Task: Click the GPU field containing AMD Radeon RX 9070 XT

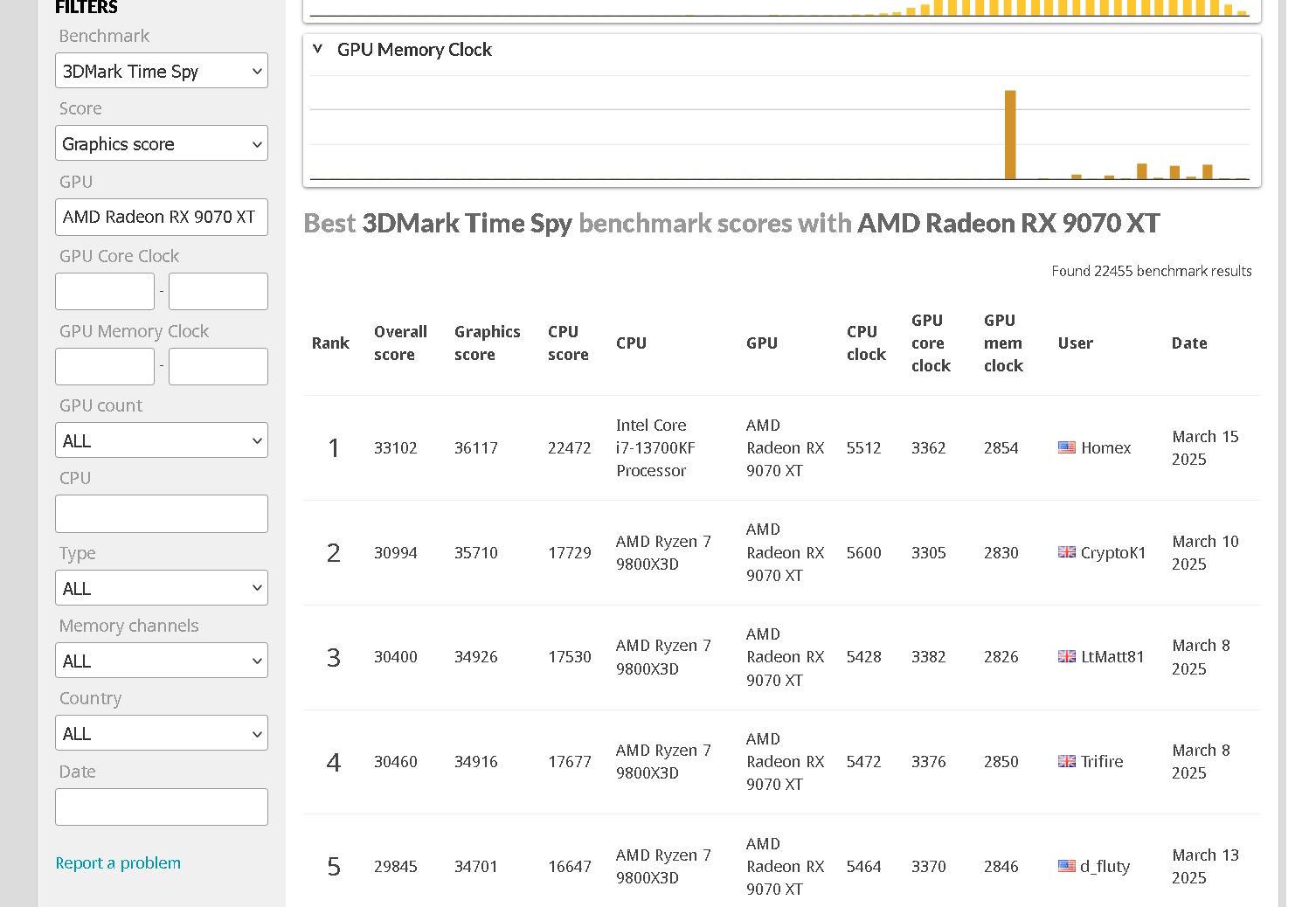Action: tap(162, 217)
